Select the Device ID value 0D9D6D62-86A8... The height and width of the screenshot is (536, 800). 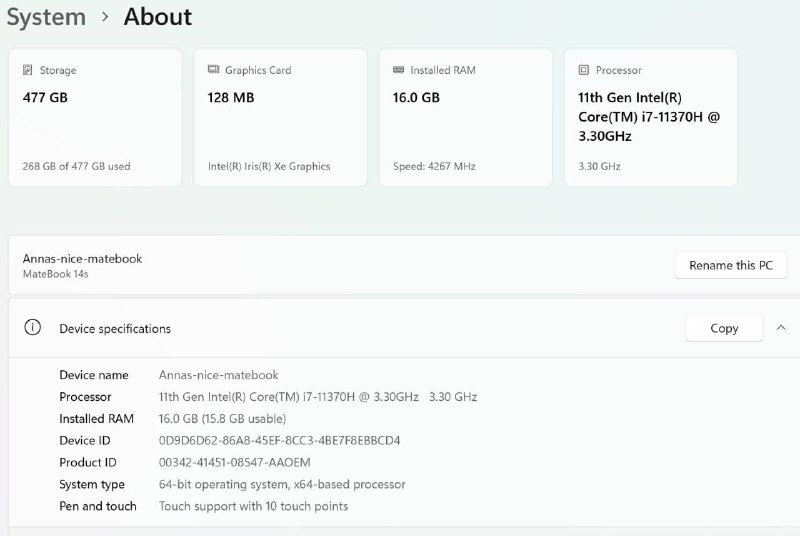pos(279,441)
